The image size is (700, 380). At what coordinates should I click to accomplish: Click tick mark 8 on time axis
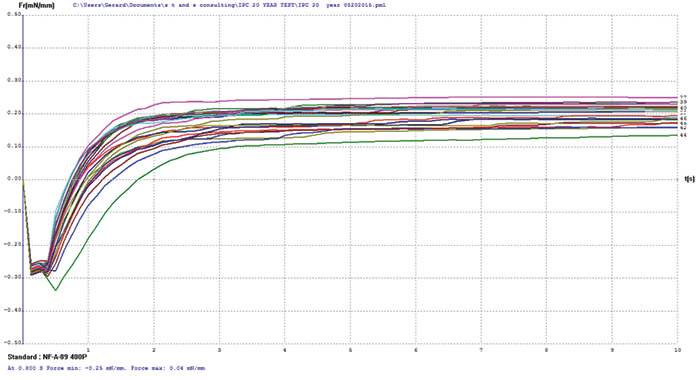(546, 350)
